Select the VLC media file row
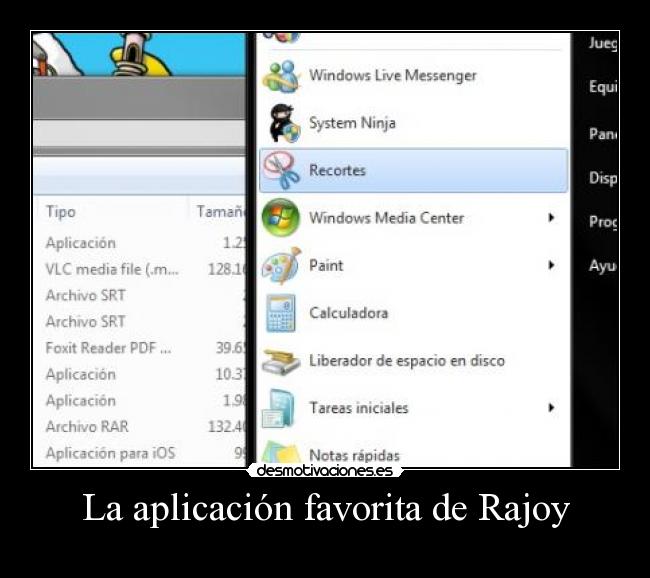 coord(141,270)
